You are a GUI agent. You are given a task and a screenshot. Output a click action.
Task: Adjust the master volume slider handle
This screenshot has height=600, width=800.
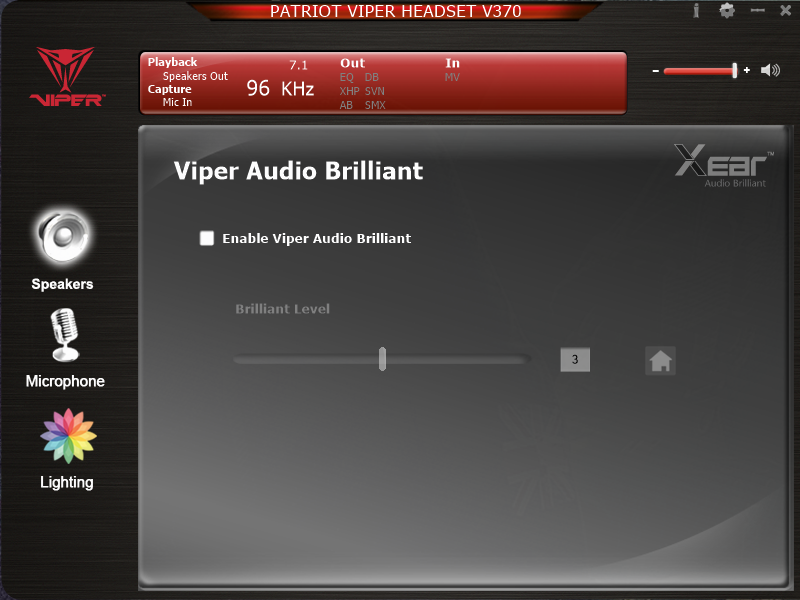[735, 71]
